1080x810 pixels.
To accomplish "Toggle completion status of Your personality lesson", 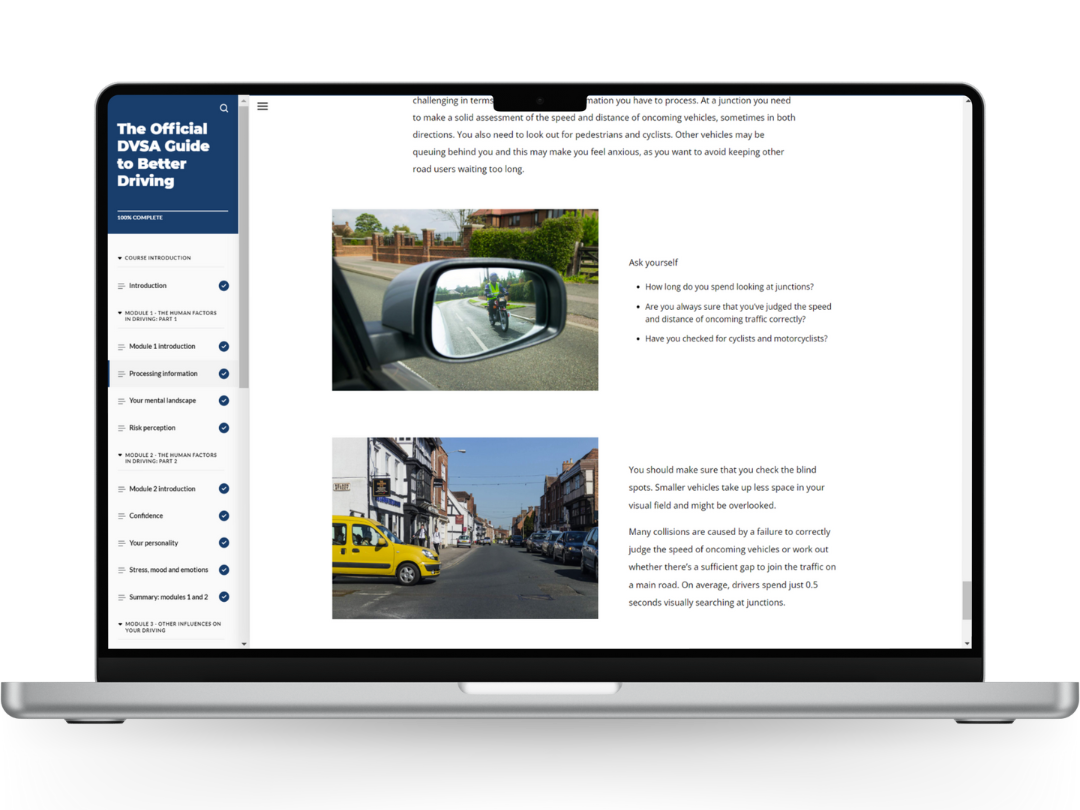I will (224, 542).
